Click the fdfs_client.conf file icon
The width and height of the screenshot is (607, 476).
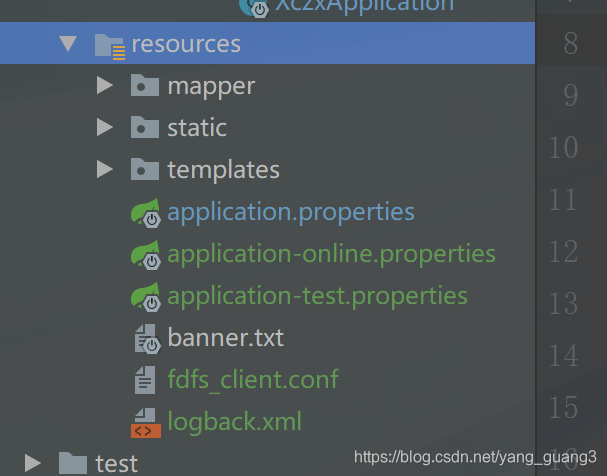point(146,380)
